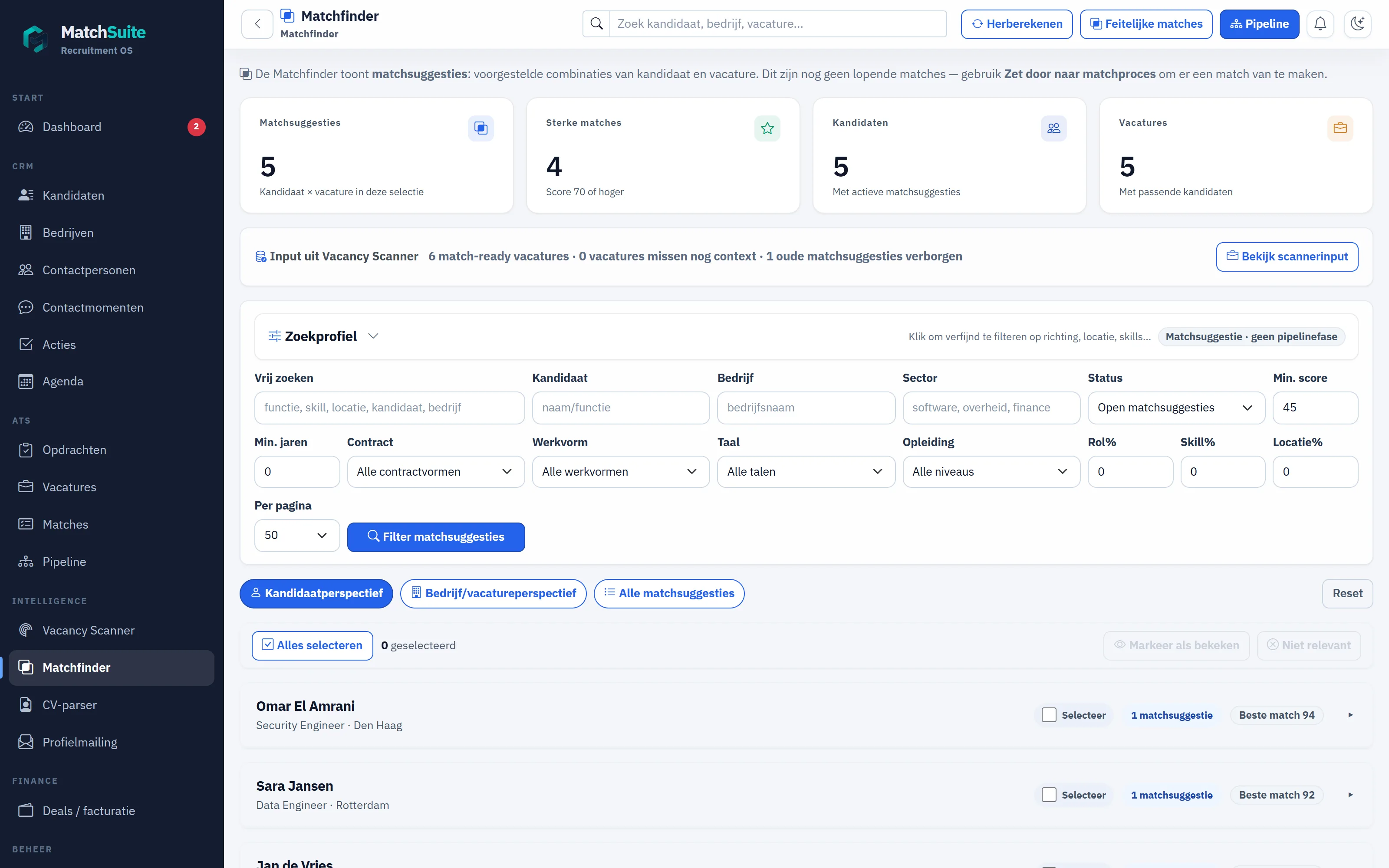Click the blue Pipeline button in header

tap(1259, 24)
